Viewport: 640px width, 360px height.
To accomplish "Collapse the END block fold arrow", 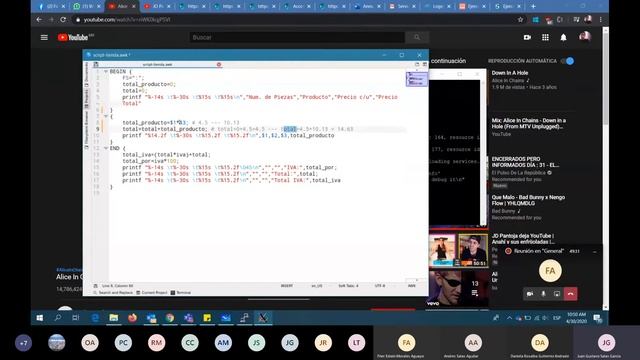I will coord(106,148).
